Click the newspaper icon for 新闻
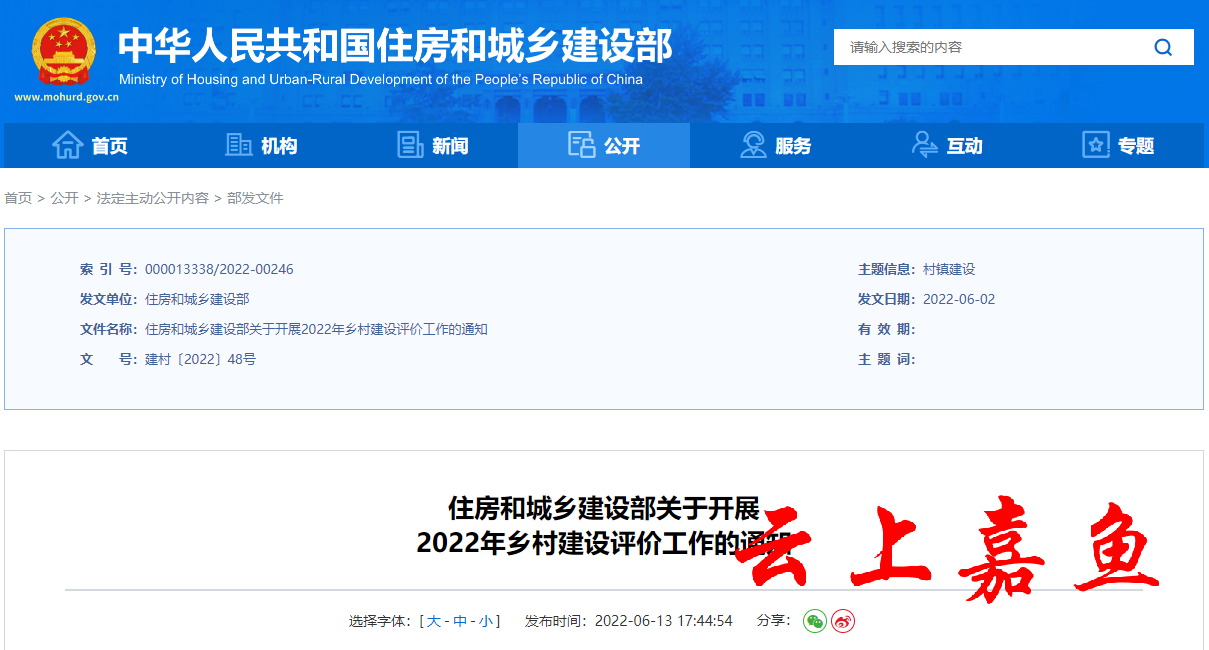Image resolution: width=1209 pixels, height=650 pixels. [x=410, y=145]
